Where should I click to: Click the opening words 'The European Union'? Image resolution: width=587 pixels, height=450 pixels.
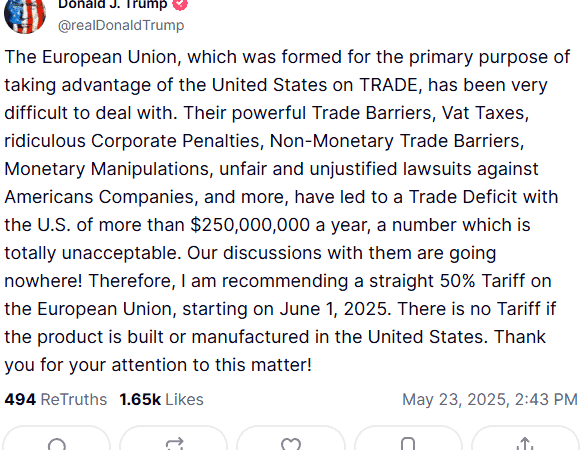click(90, 57)
